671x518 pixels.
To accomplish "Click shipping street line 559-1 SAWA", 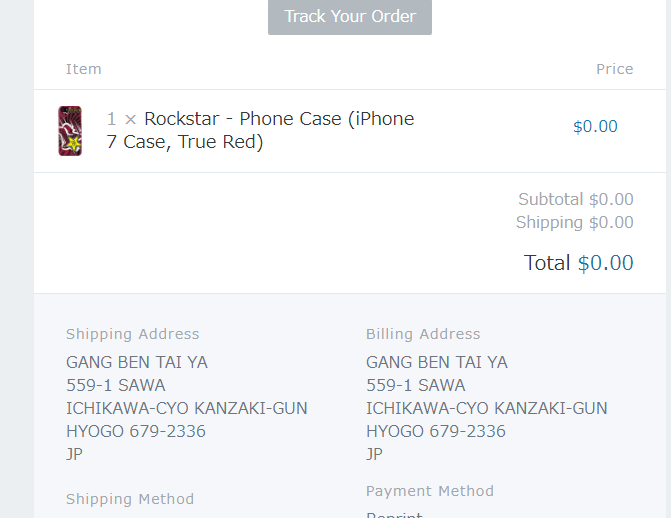I will click(116, 385).
